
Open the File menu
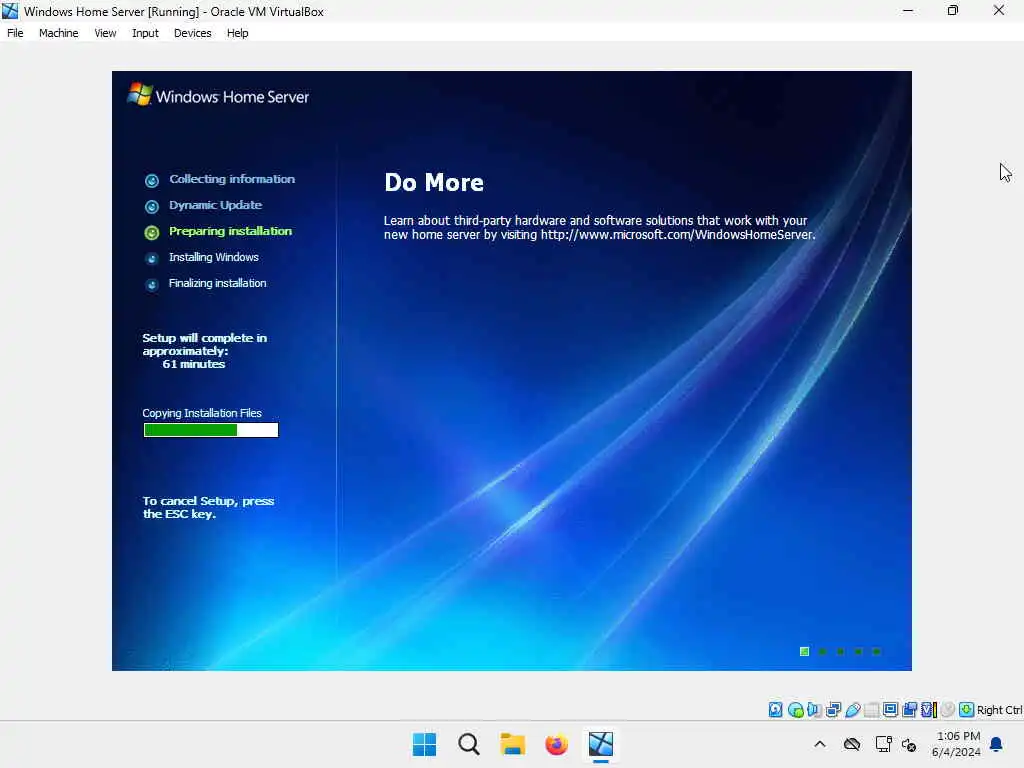pos(15,33)
